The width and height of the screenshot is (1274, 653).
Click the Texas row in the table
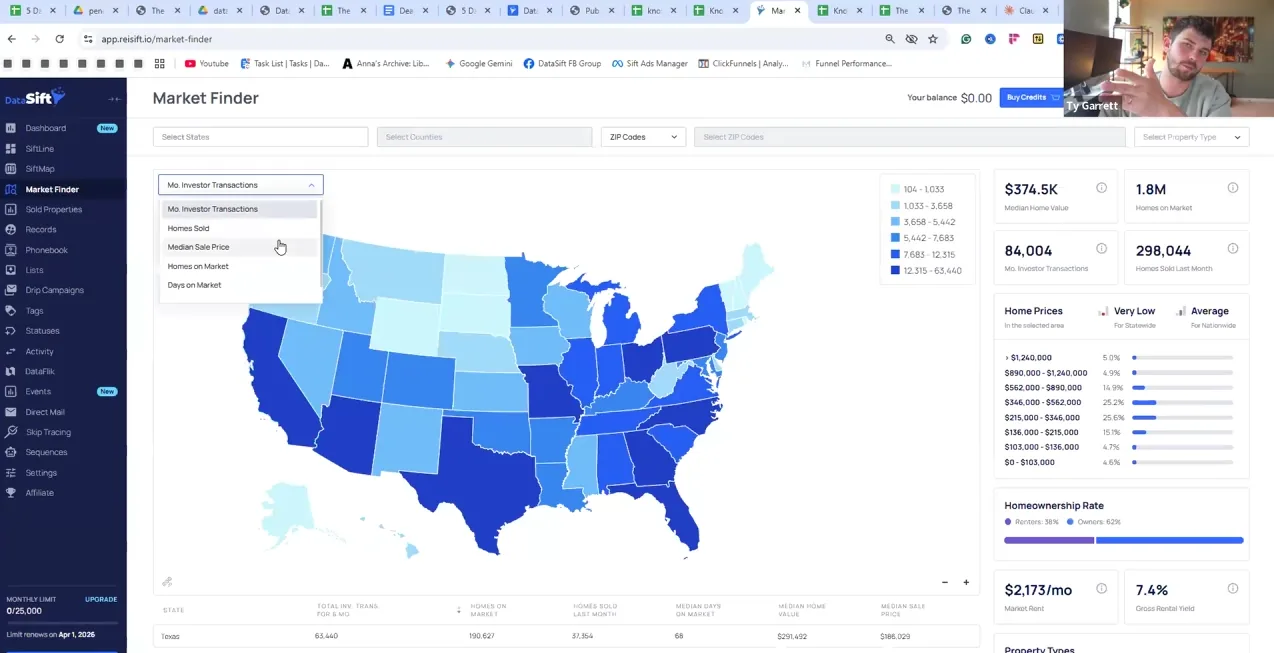tap(566, 636)
